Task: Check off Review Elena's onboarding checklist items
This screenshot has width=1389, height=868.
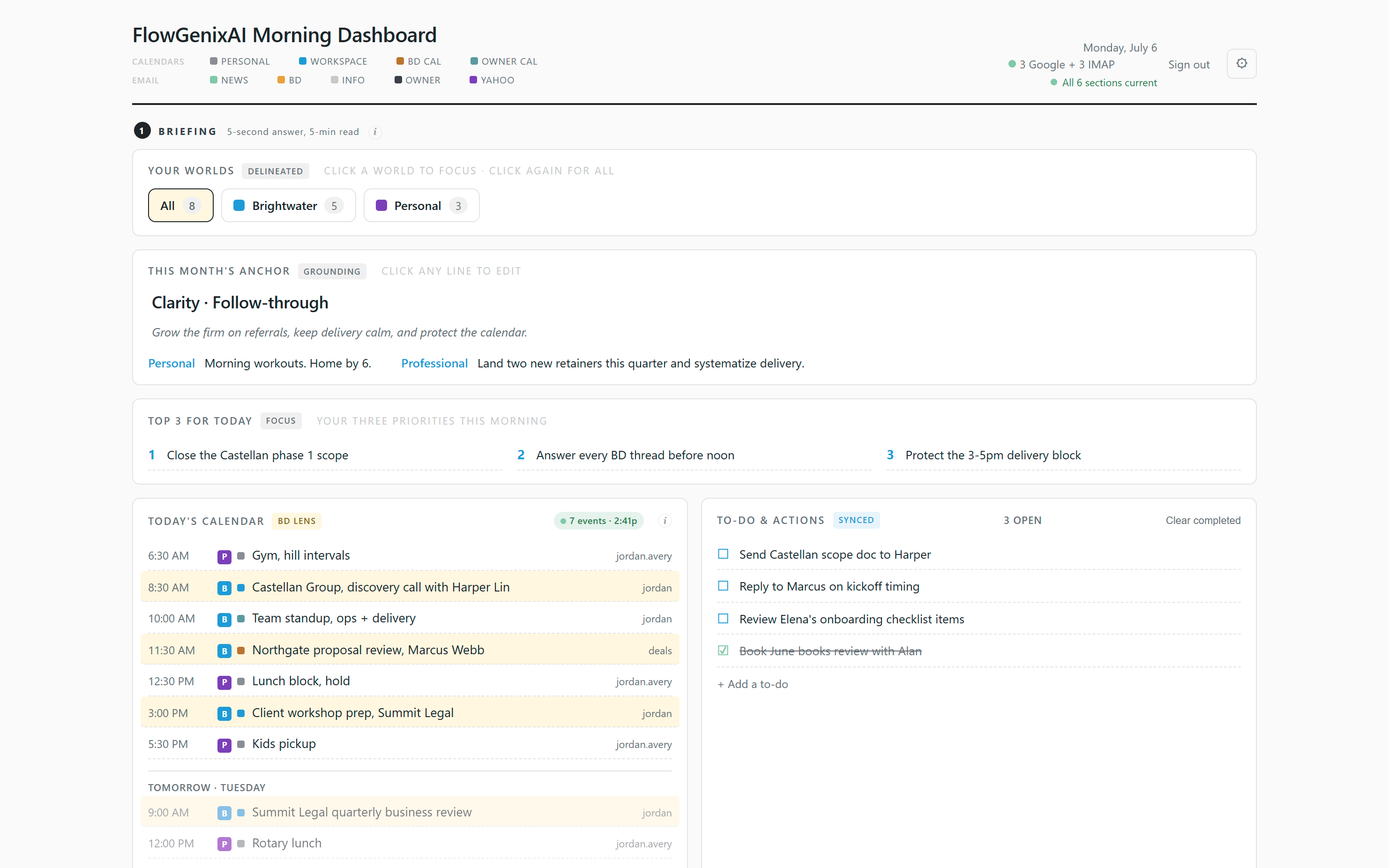Action: click(x=723, y=619)
